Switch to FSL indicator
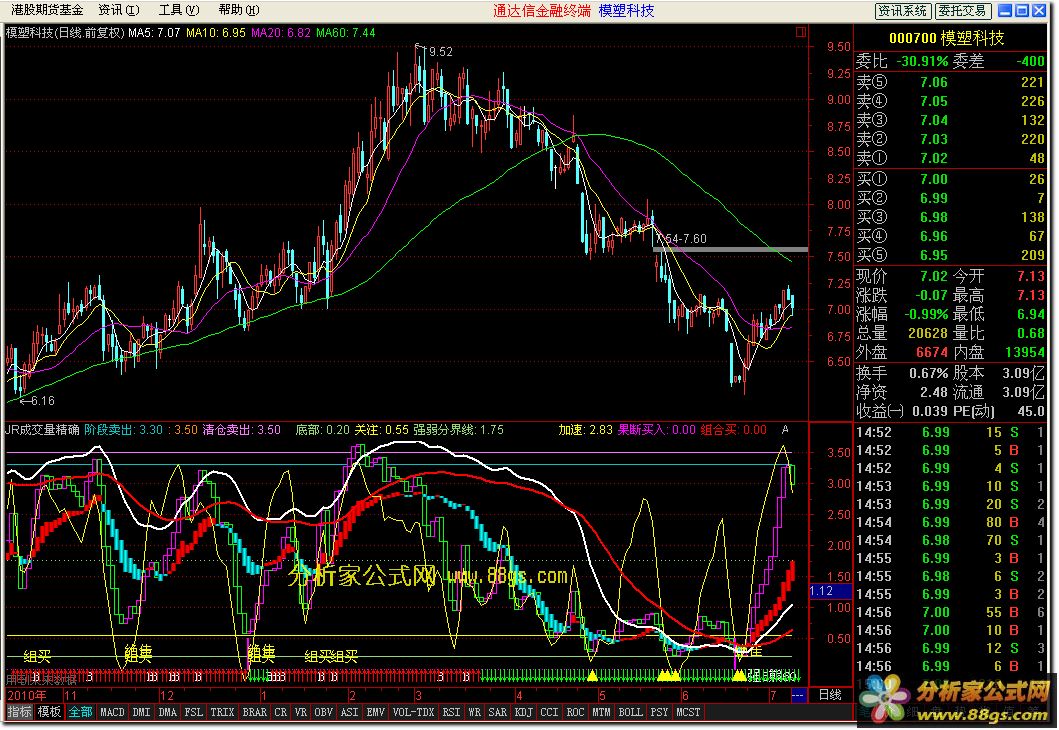Viewport: 1059px width, 730px height. [194, 712]
